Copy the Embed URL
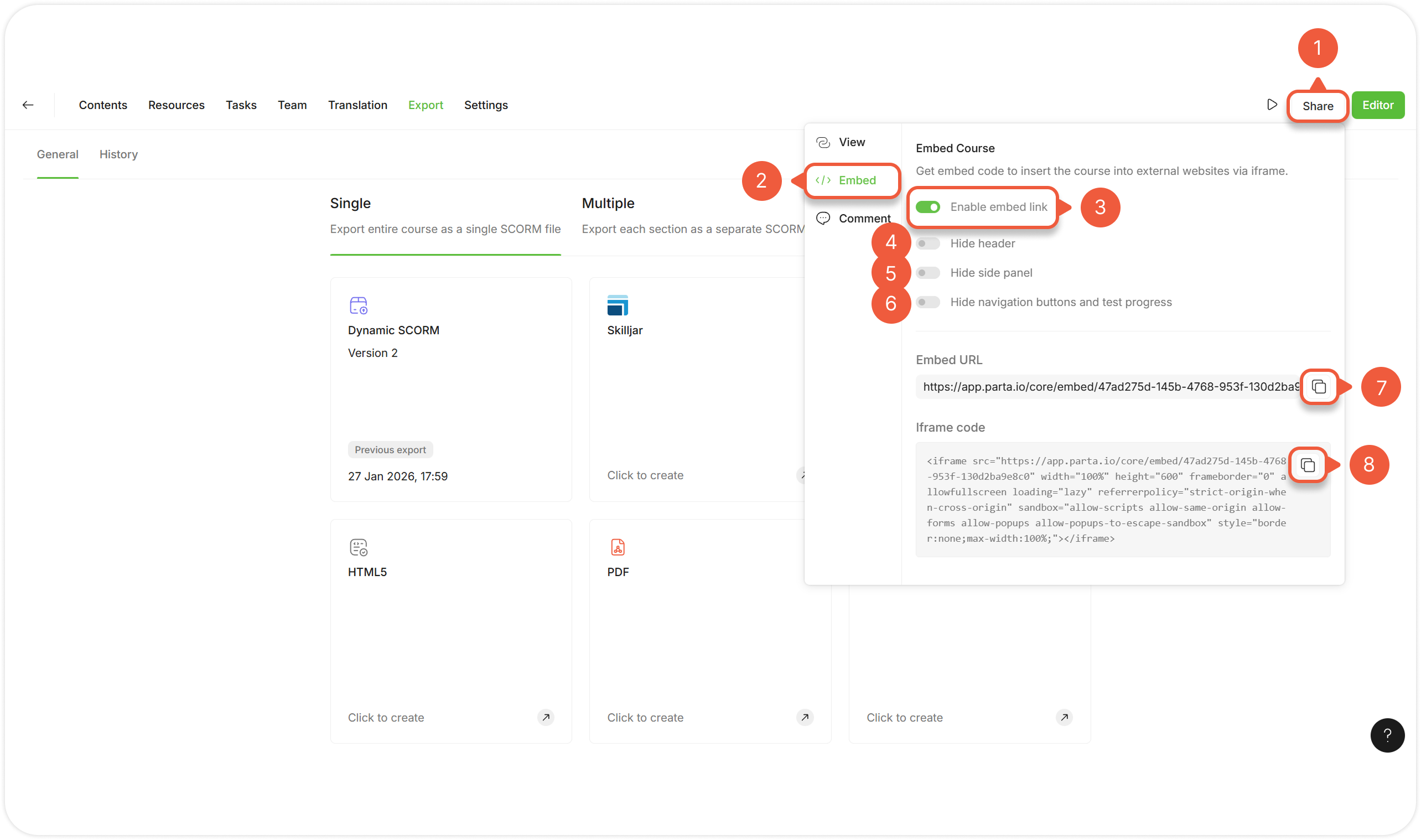This screenshot has height=840, width=1421. [1319, 387]
